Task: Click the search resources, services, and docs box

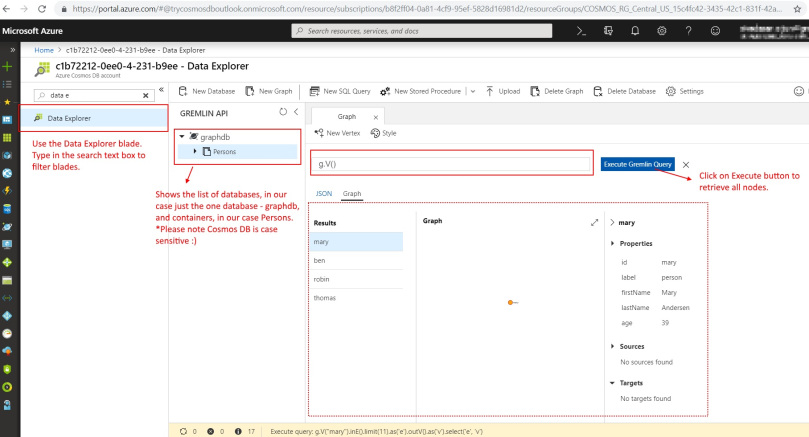Action: pyautogui.click(x=422, y=31)
